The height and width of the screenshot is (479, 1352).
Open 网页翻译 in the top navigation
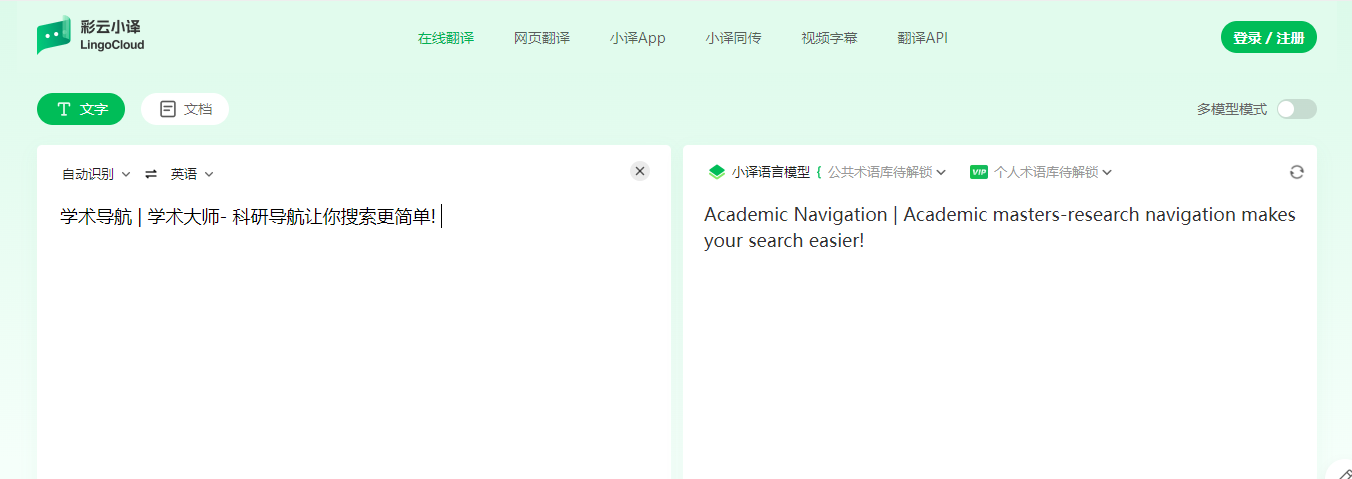tap(542, 38)
